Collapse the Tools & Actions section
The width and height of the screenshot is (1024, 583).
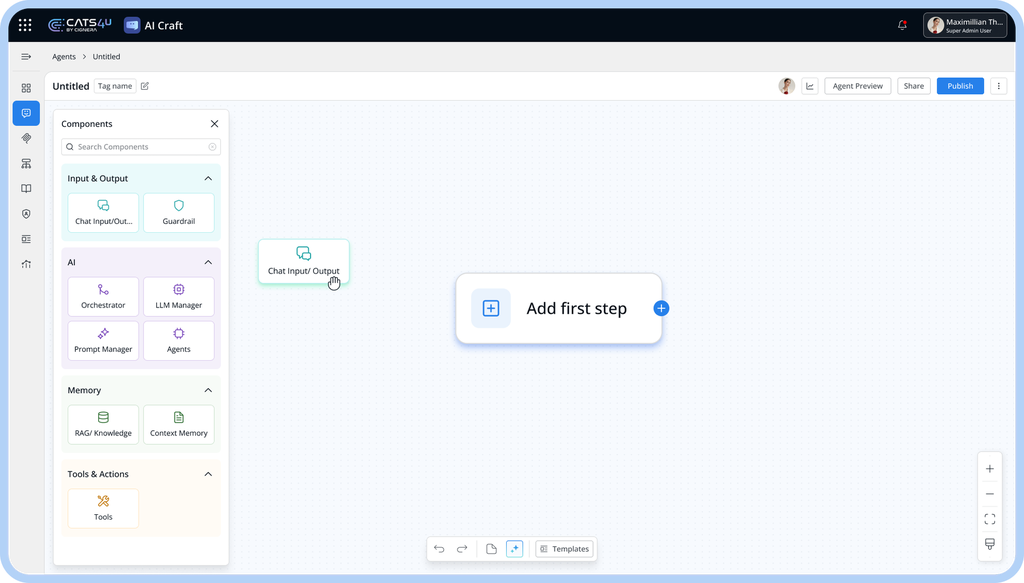click(x=208, y=474)
